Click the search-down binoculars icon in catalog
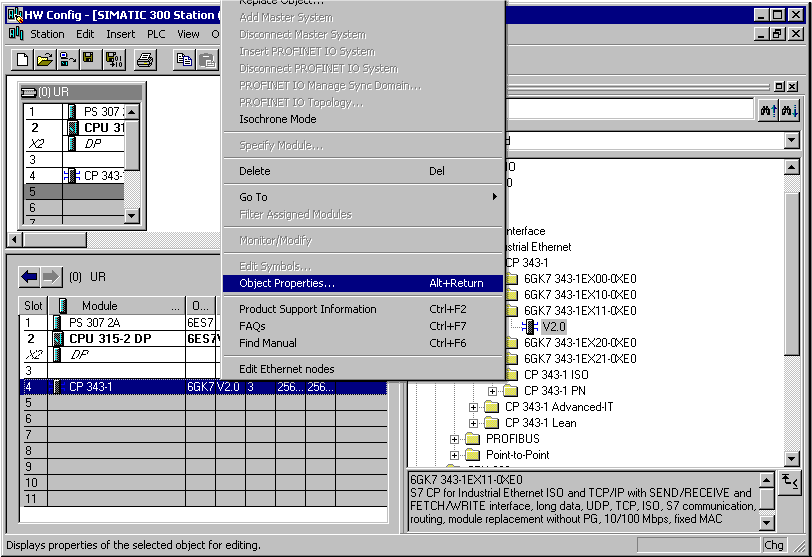Image resolution: width=812 pixels, height=557 pixels. pos(789,110)
